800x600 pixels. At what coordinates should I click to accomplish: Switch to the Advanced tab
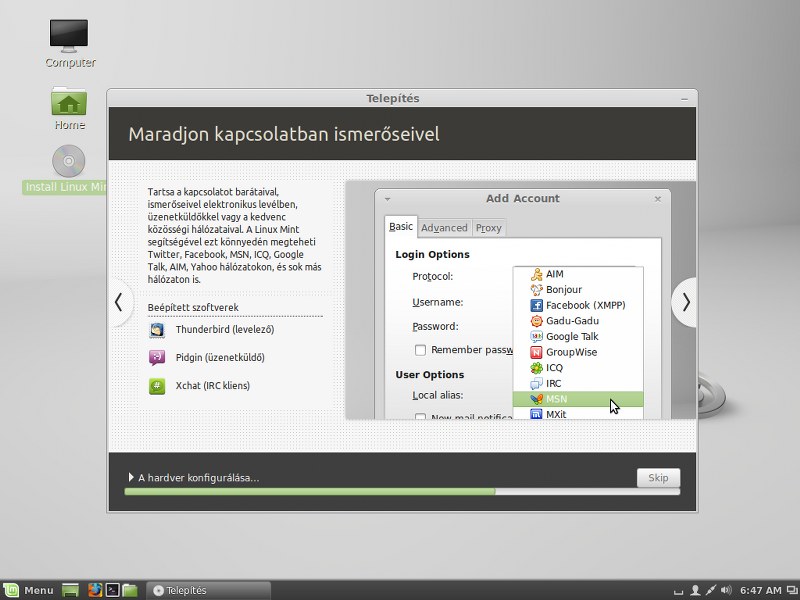click(444, 228)
